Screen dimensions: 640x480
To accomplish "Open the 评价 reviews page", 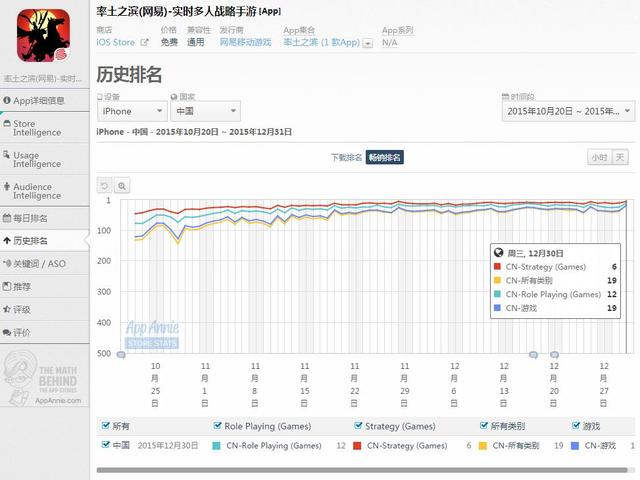I will pos(44,332).
